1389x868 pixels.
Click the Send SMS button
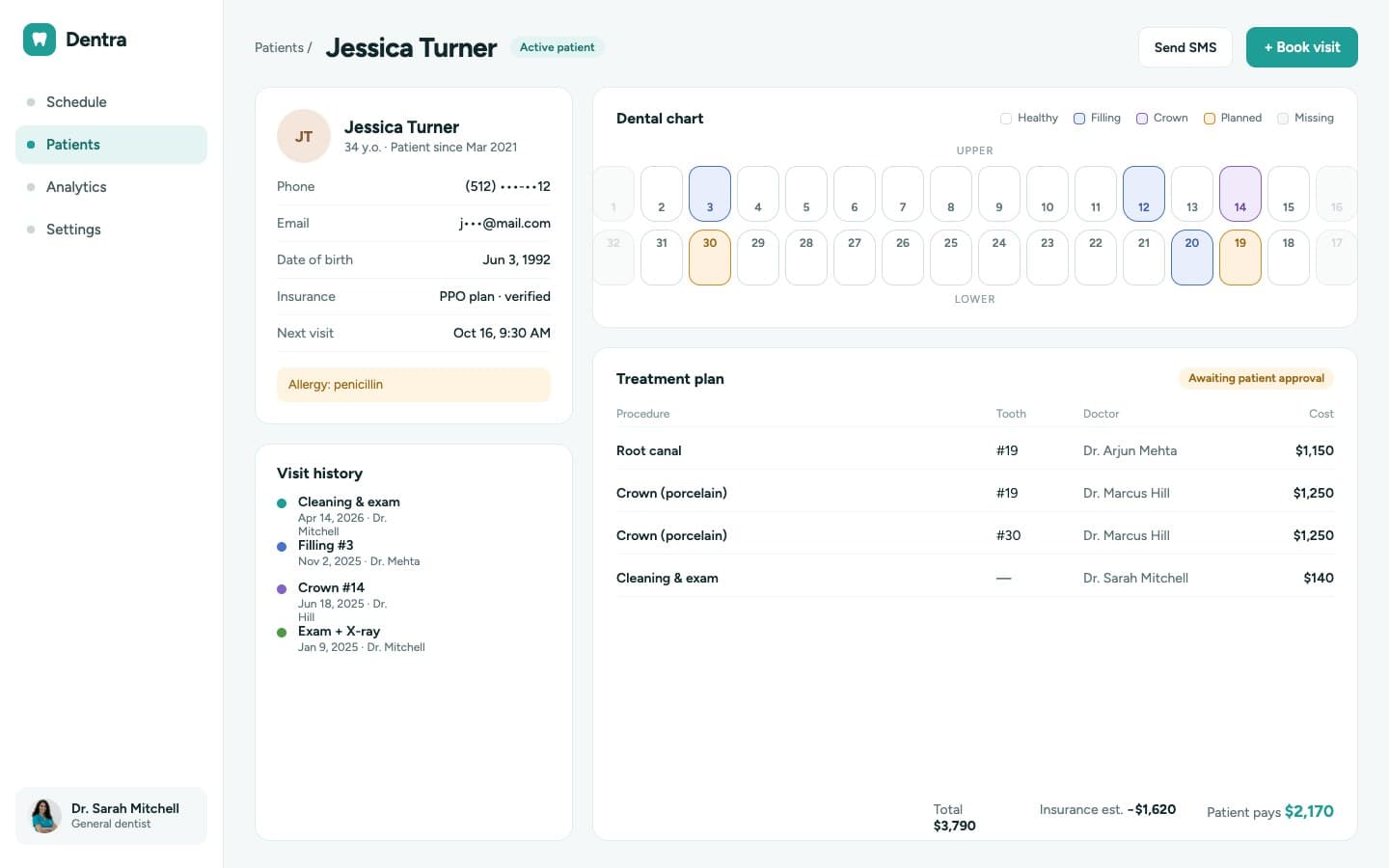[1185, 47]
